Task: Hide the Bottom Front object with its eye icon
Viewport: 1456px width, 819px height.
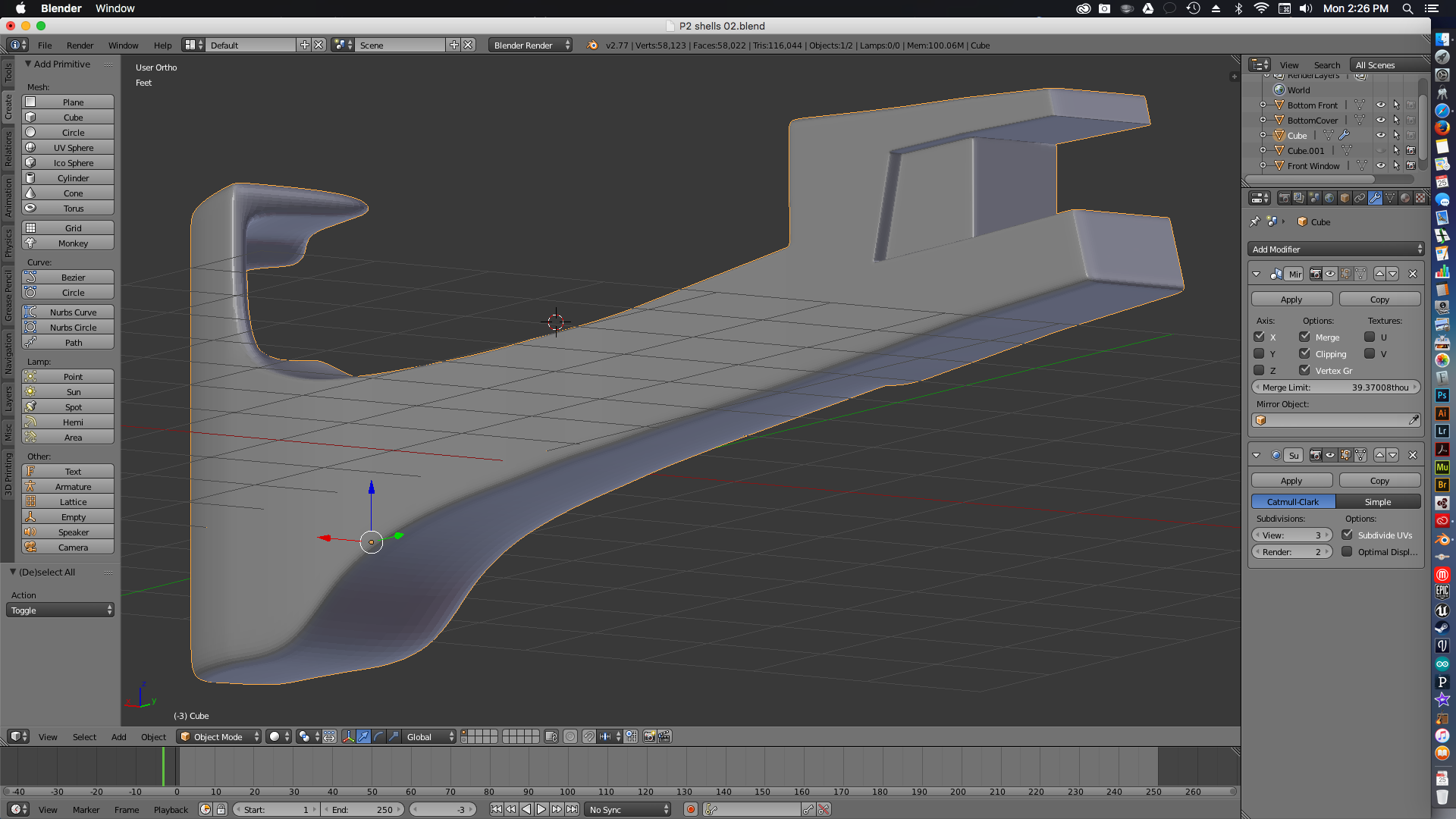Action: click(1381, 105)
